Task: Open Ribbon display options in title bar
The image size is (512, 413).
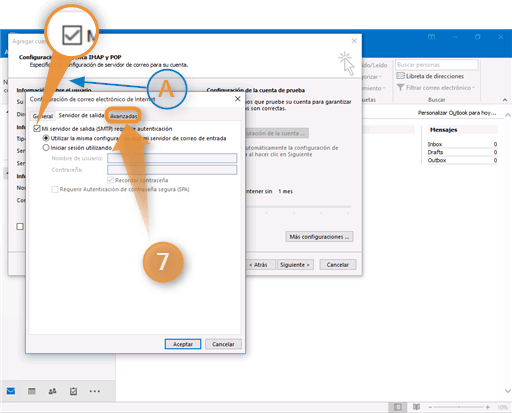Action: click(431, 37)
